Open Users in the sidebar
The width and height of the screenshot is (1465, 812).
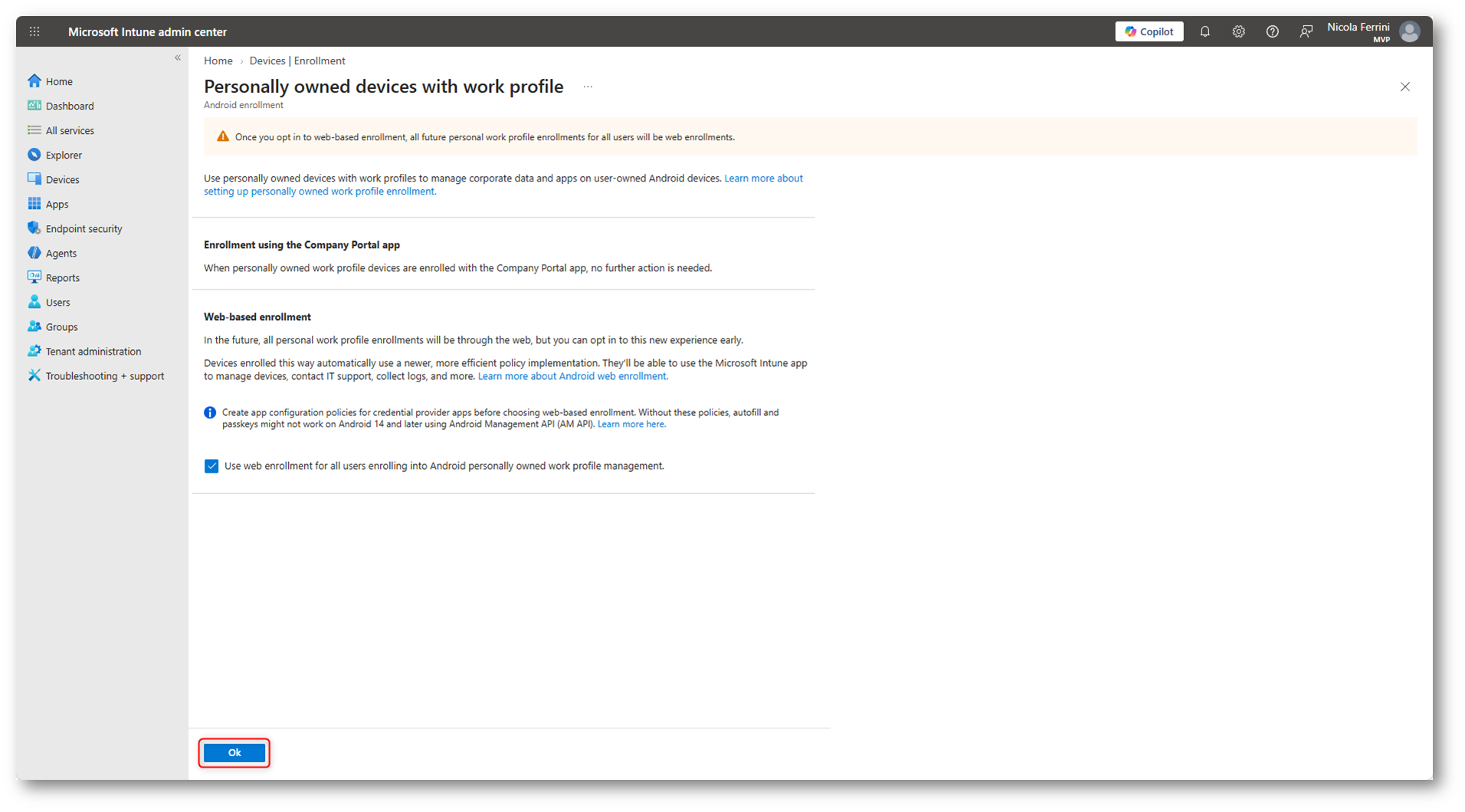(x=57, y=302)
